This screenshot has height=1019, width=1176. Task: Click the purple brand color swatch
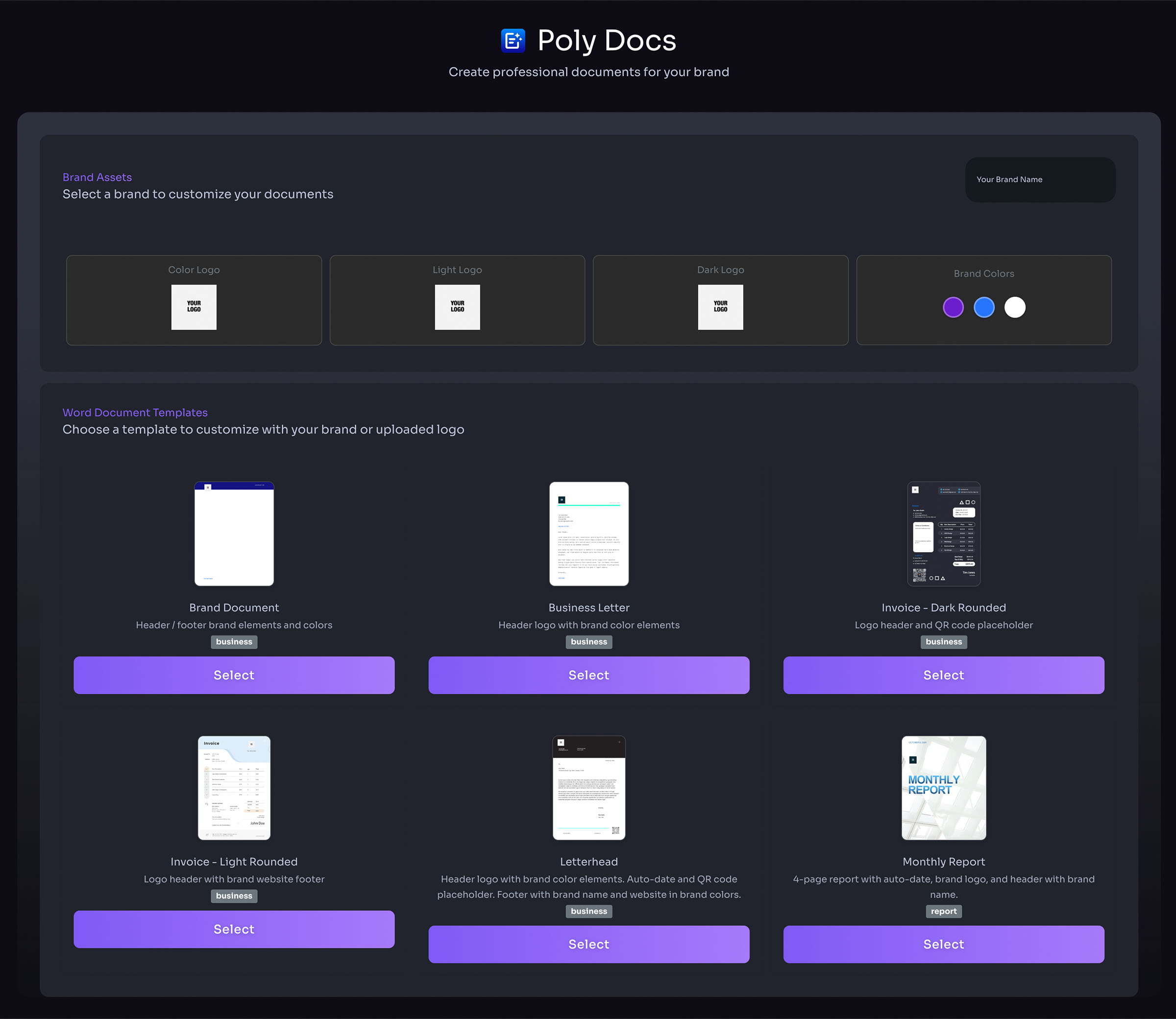953,307
